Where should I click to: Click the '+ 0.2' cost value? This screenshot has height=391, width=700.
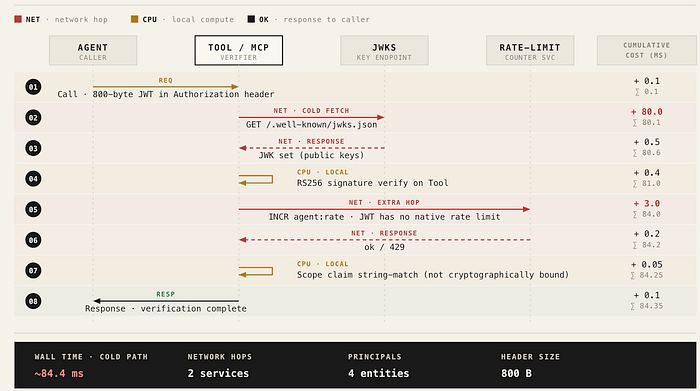pos(646,234)
